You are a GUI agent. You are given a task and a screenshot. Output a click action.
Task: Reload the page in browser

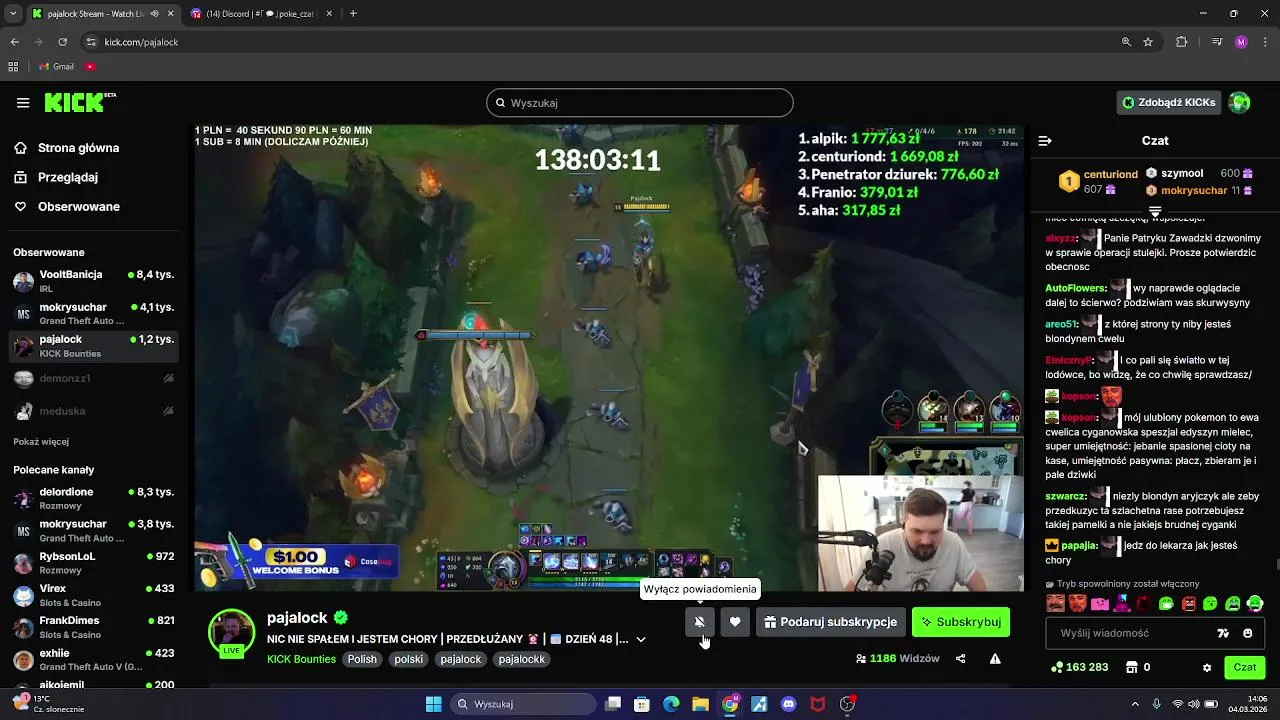(63, 42)
